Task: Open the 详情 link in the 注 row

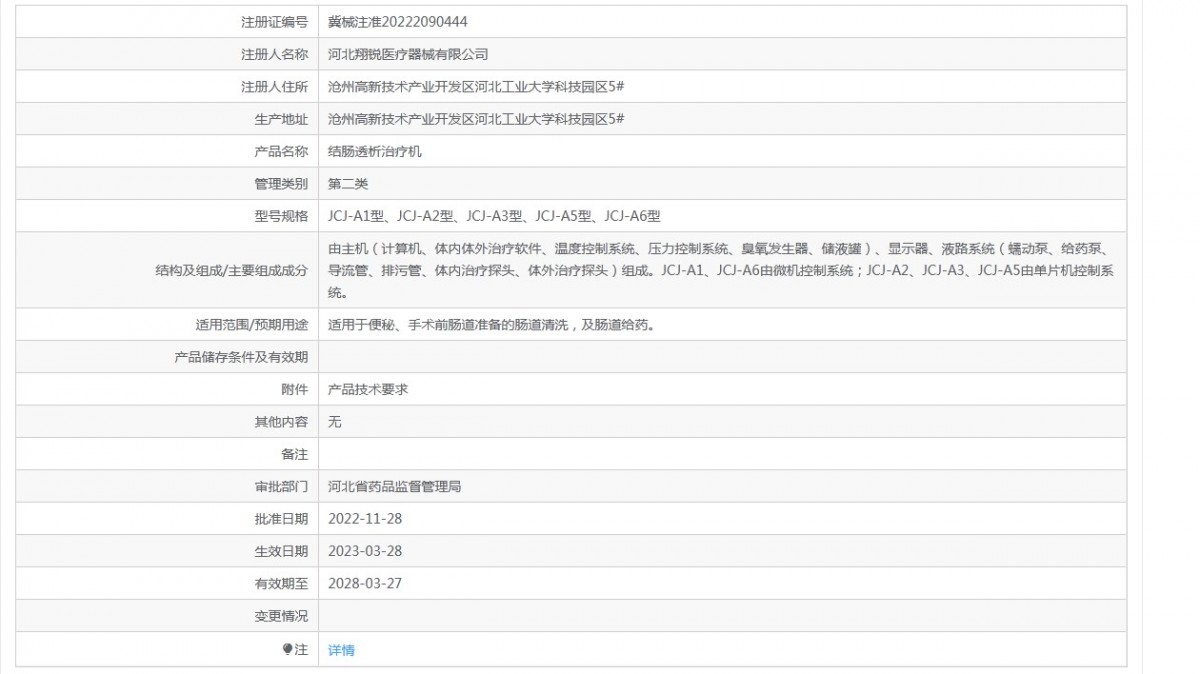Action: click(341, 650)
